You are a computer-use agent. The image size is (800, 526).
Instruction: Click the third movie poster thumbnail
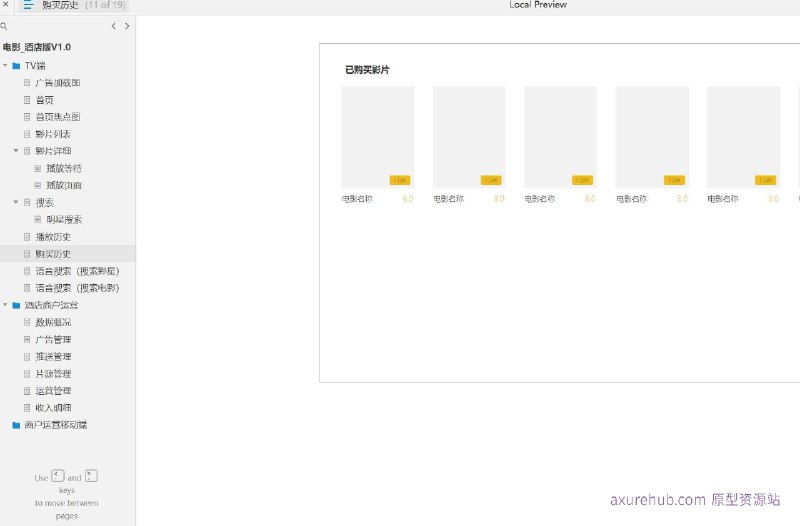pyautogui.click(x=560, y=138)
